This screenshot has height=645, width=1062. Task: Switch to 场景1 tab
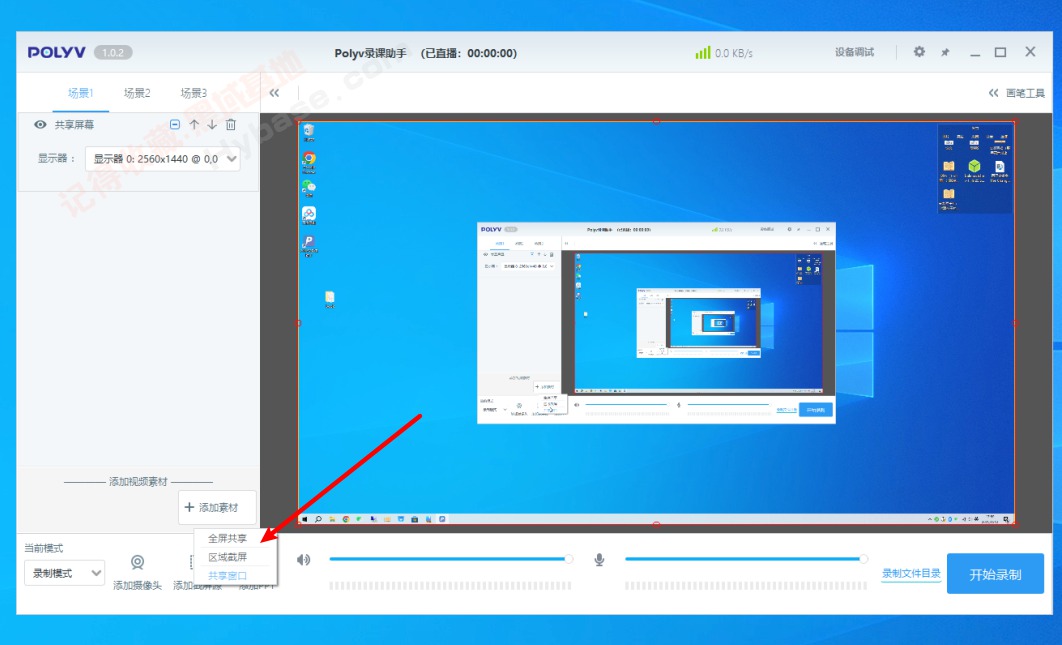(81, 93)
